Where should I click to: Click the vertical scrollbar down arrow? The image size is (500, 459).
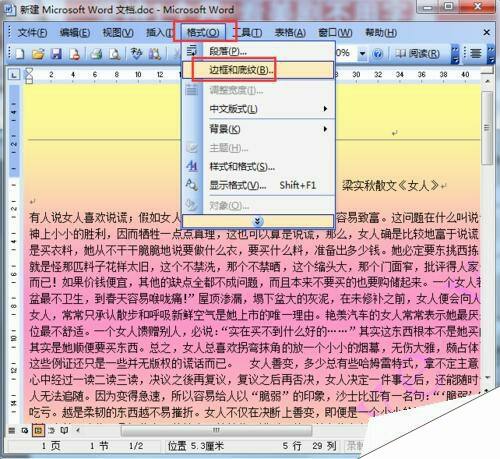[488, 377]
